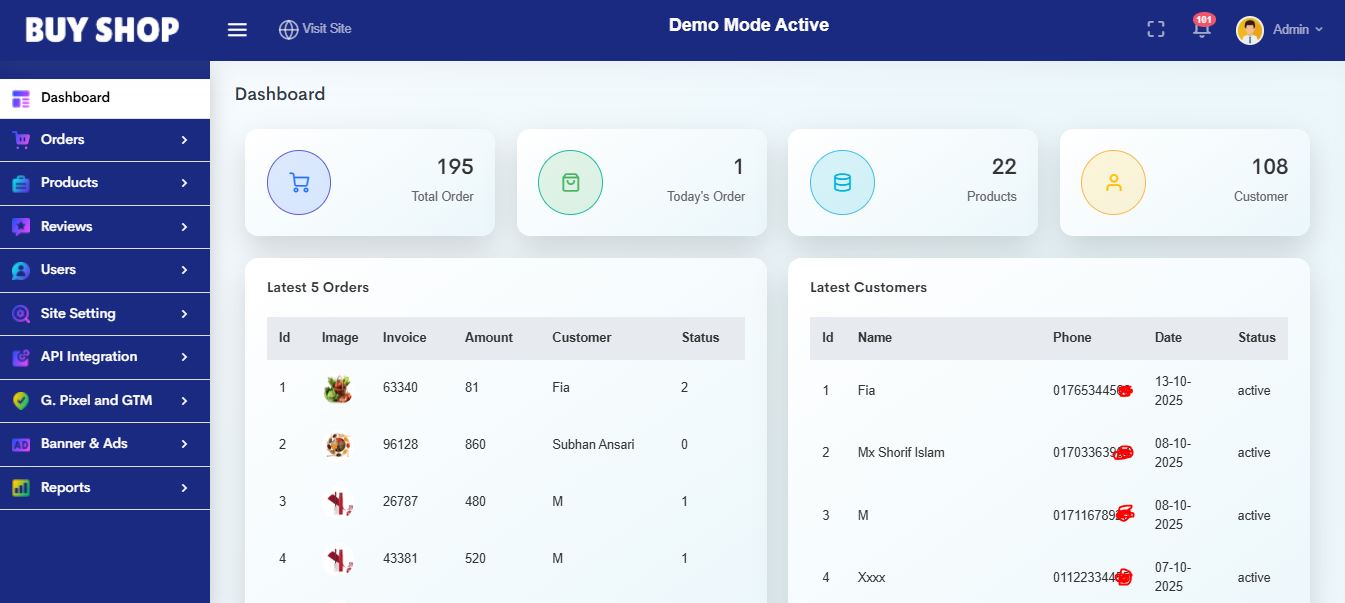Screen dimensions: 1345x603
Task: Open the Reports menu item
Action: (x=66, y=488)
